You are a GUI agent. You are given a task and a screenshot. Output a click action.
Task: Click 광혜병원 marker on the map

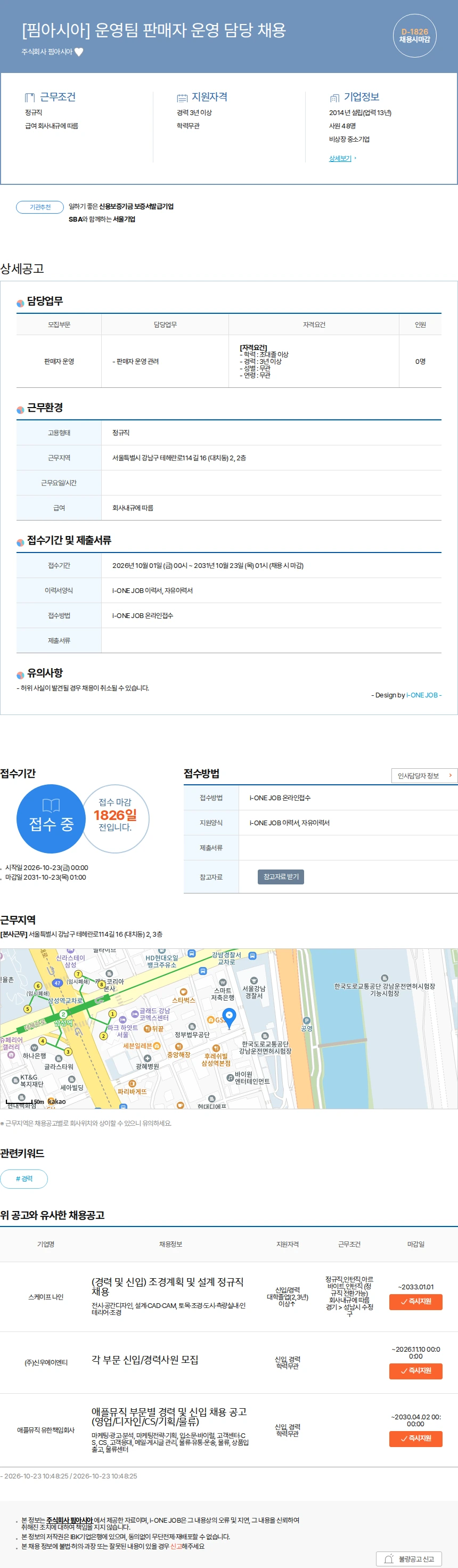tap(147, 1062)
